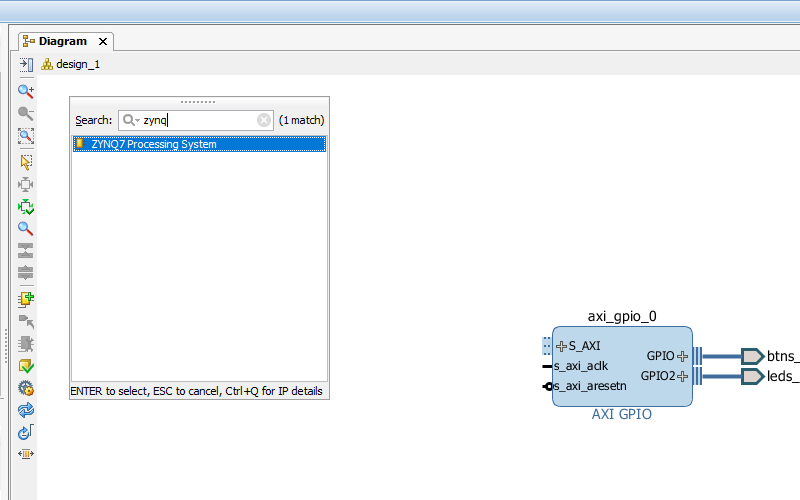The image size is (800, 500).
Task: Click the btns external port symbol
Action: click(x=753, y=356)
